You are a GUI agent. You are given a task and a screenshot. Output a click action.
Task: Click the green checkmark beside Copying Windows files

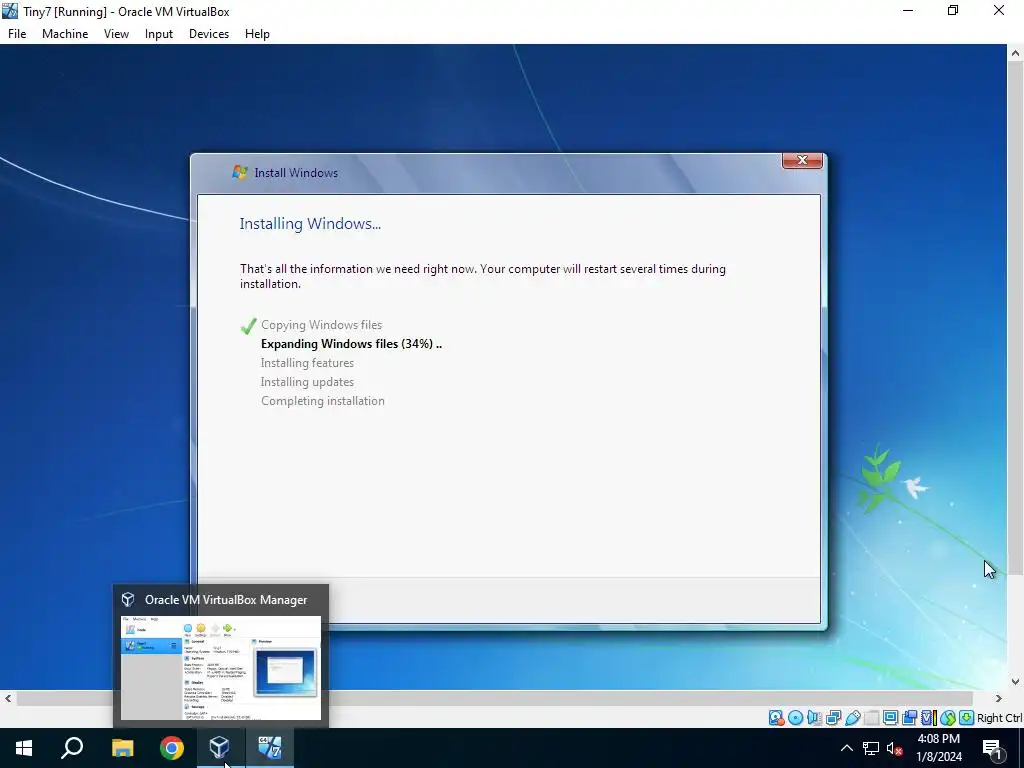click(248, 325)
